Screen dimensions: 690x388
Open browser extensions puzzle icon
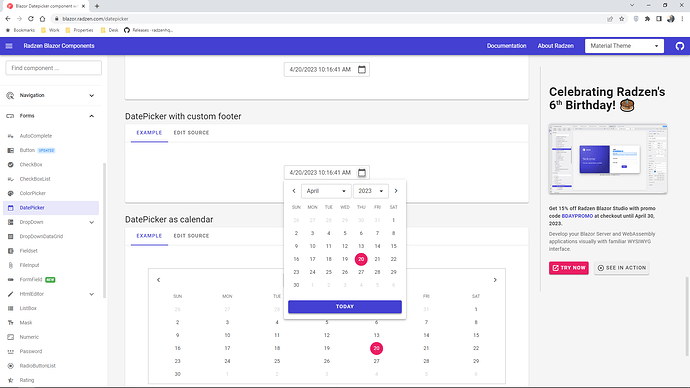pyautogui.click(x=647, y=18)
